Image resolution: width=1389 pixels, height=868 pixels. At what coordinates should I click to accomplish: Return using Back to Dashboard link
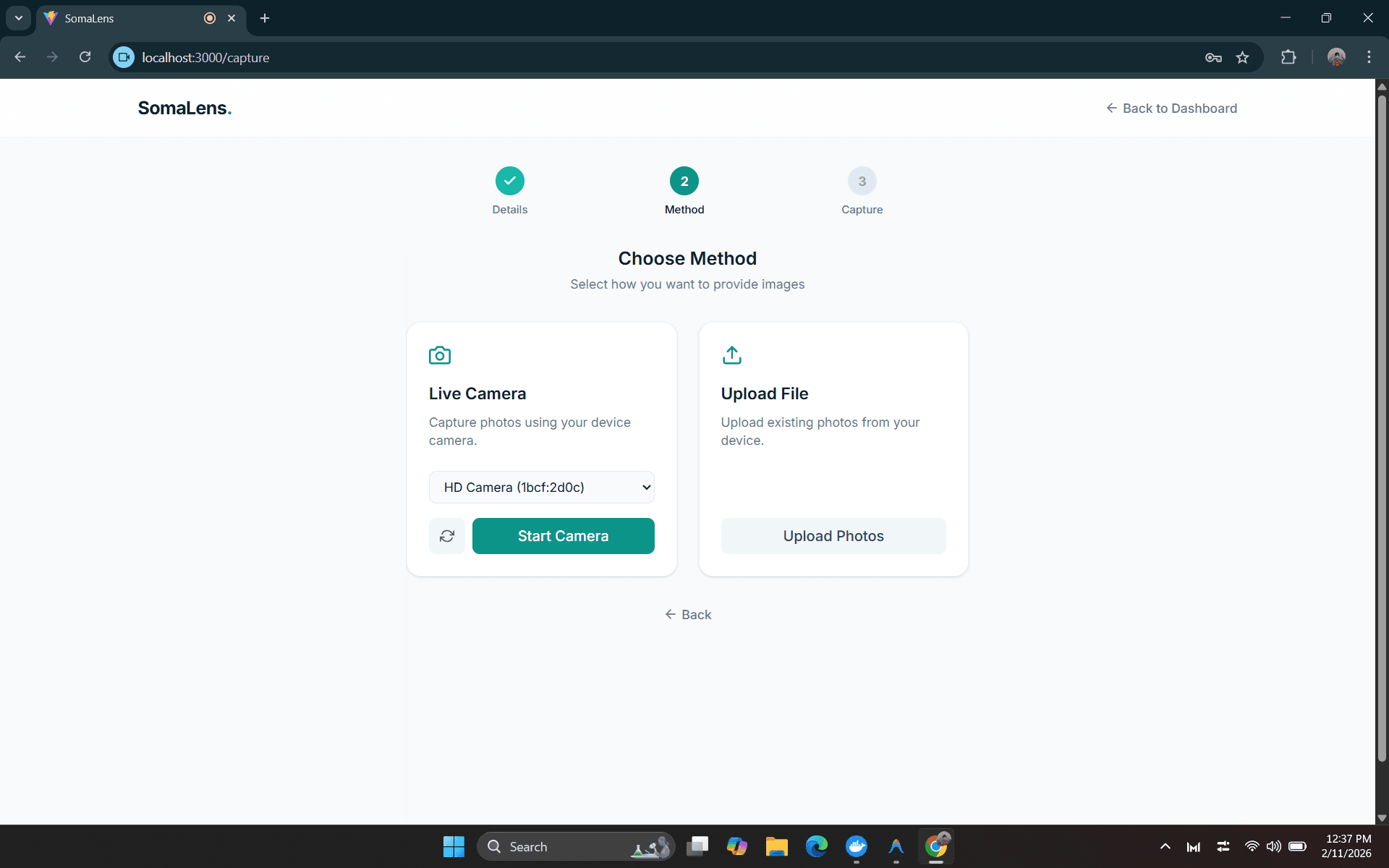coord(1172,109)
